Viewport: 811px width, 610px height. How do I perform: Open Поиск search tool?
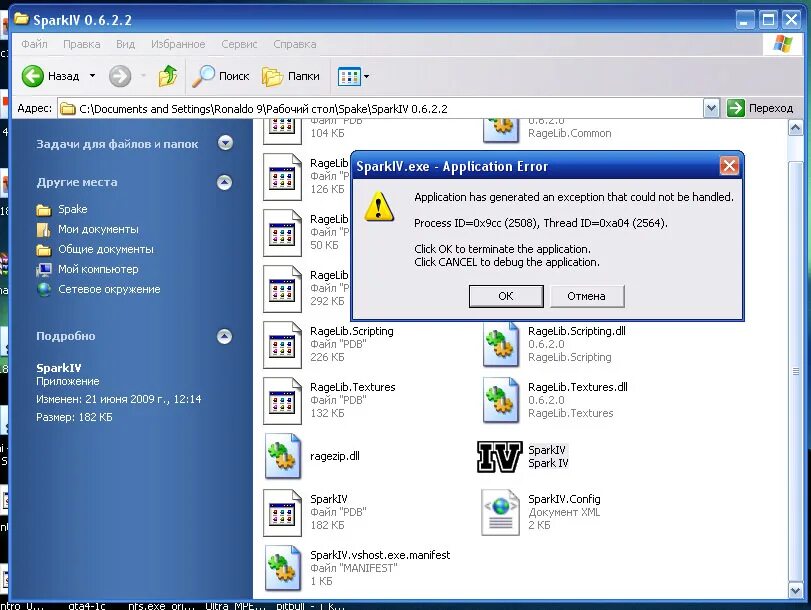click(220, 76)
